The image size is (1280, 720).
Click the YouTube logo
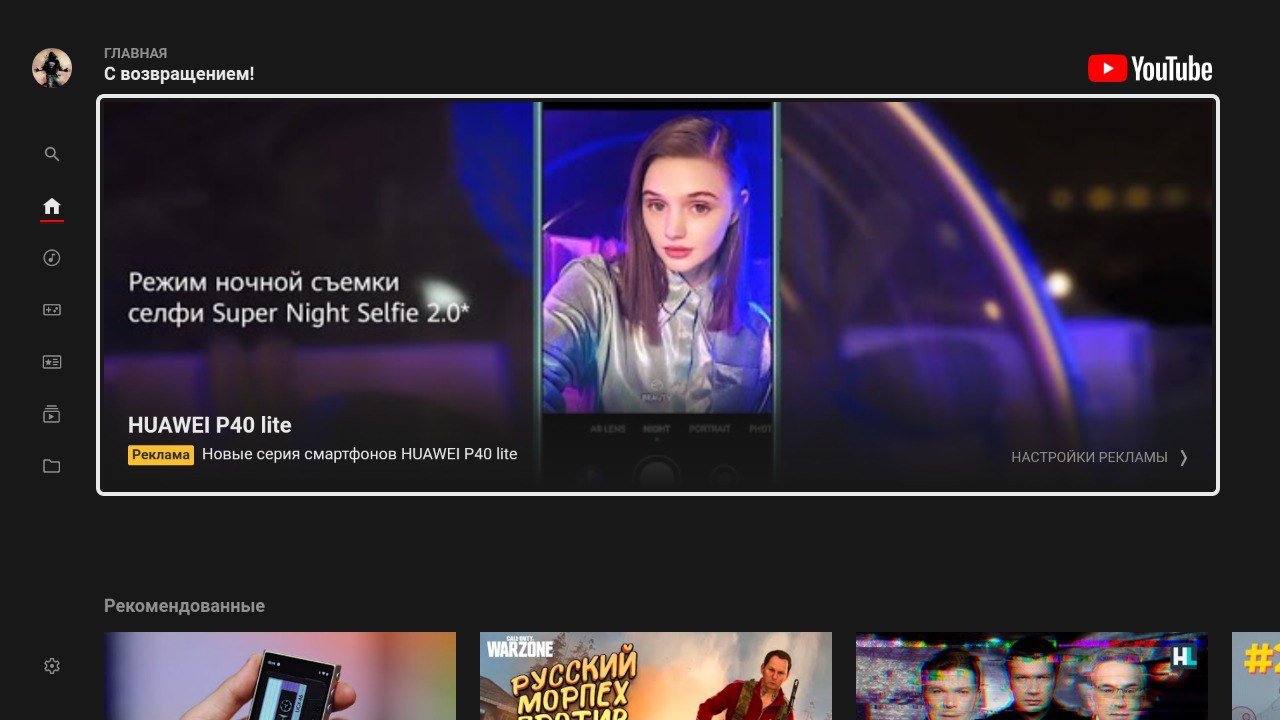[x=1150, y=68]
